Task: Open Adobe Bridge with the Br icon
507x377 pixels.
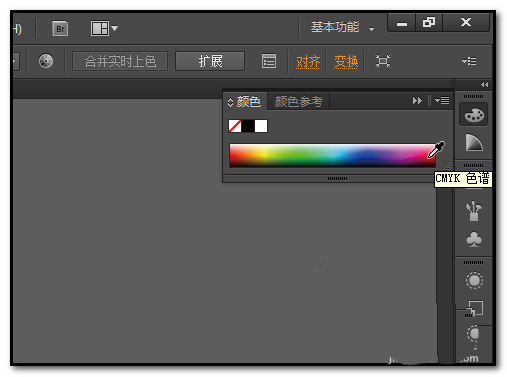Action: (x=60, y=29)
